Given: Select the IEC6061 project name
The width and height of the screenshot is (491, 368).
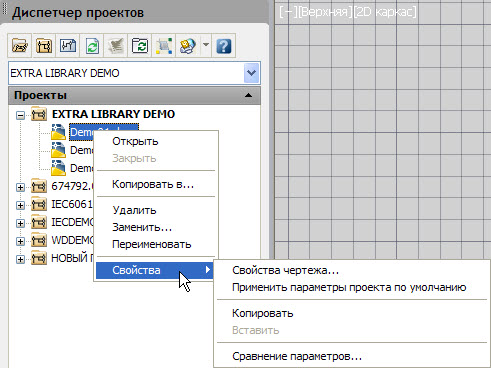Looking at the screenshot, I should [x=72, y=204].
